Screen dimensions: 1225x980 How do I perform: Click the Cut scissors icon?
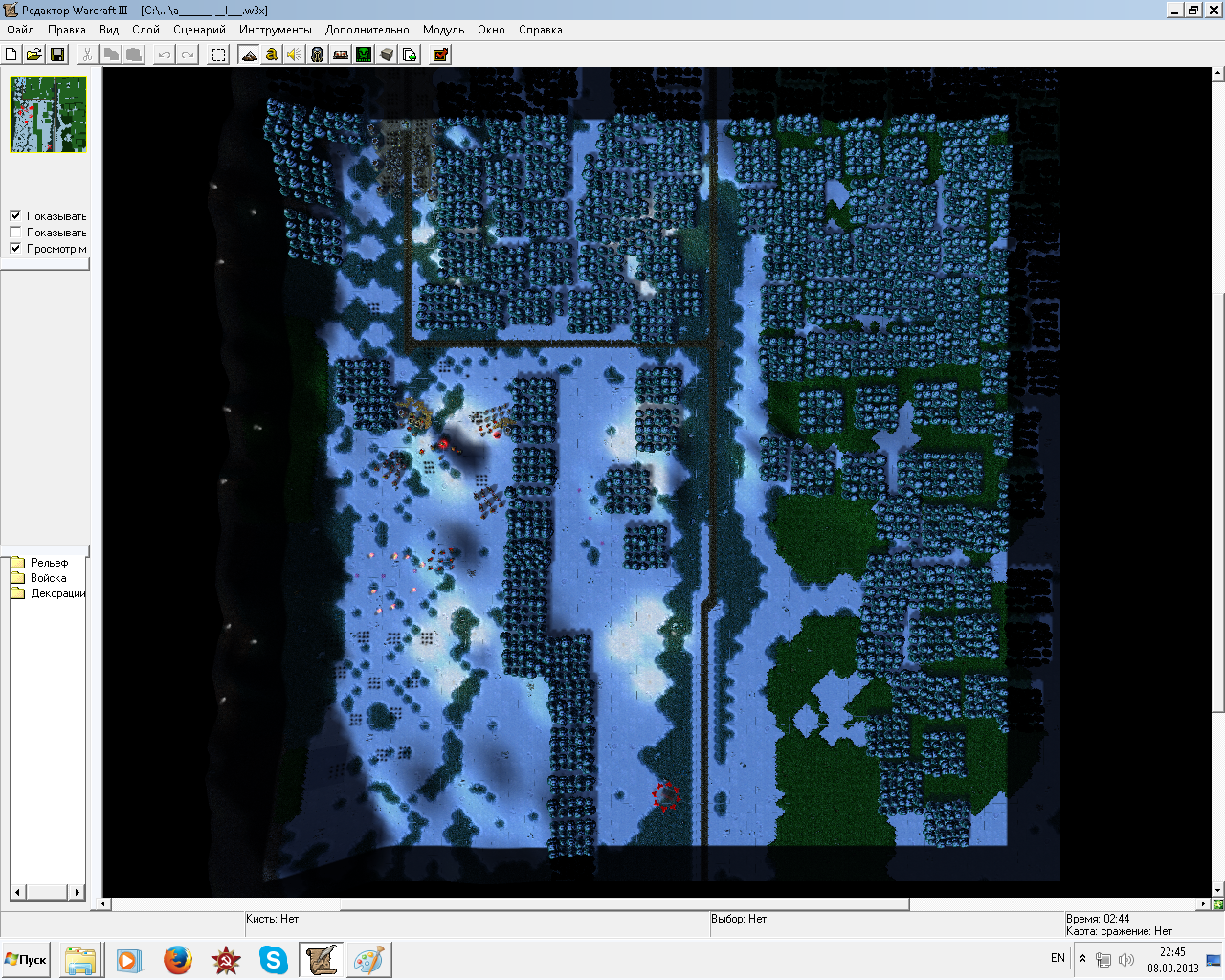click(x=87, y=55)
